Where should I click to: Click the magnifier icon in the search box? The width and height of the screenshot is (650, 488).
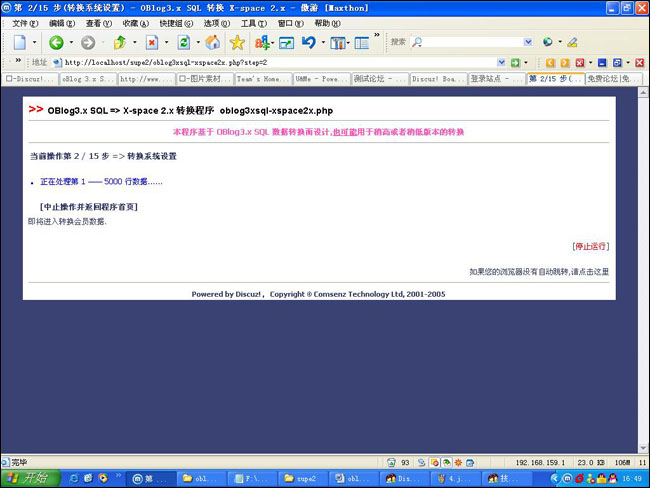417,42
